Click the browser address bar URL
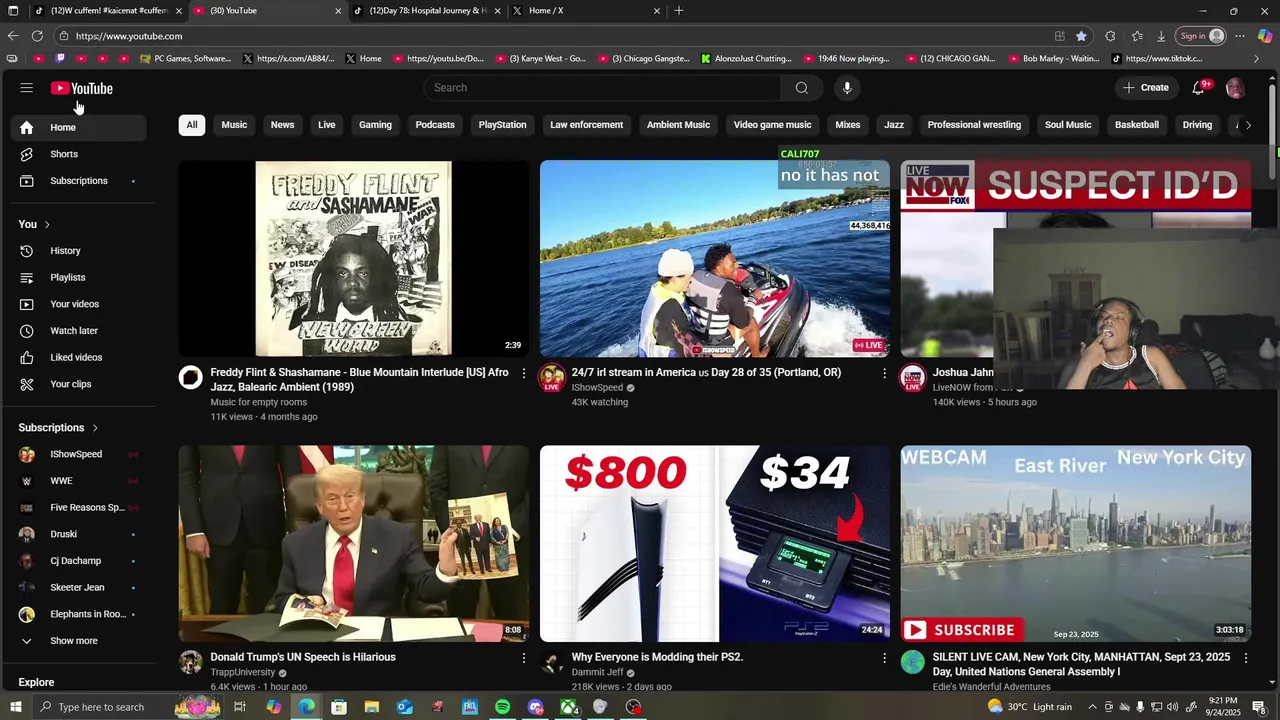1280x720 pixels. [x=129, y=36]
